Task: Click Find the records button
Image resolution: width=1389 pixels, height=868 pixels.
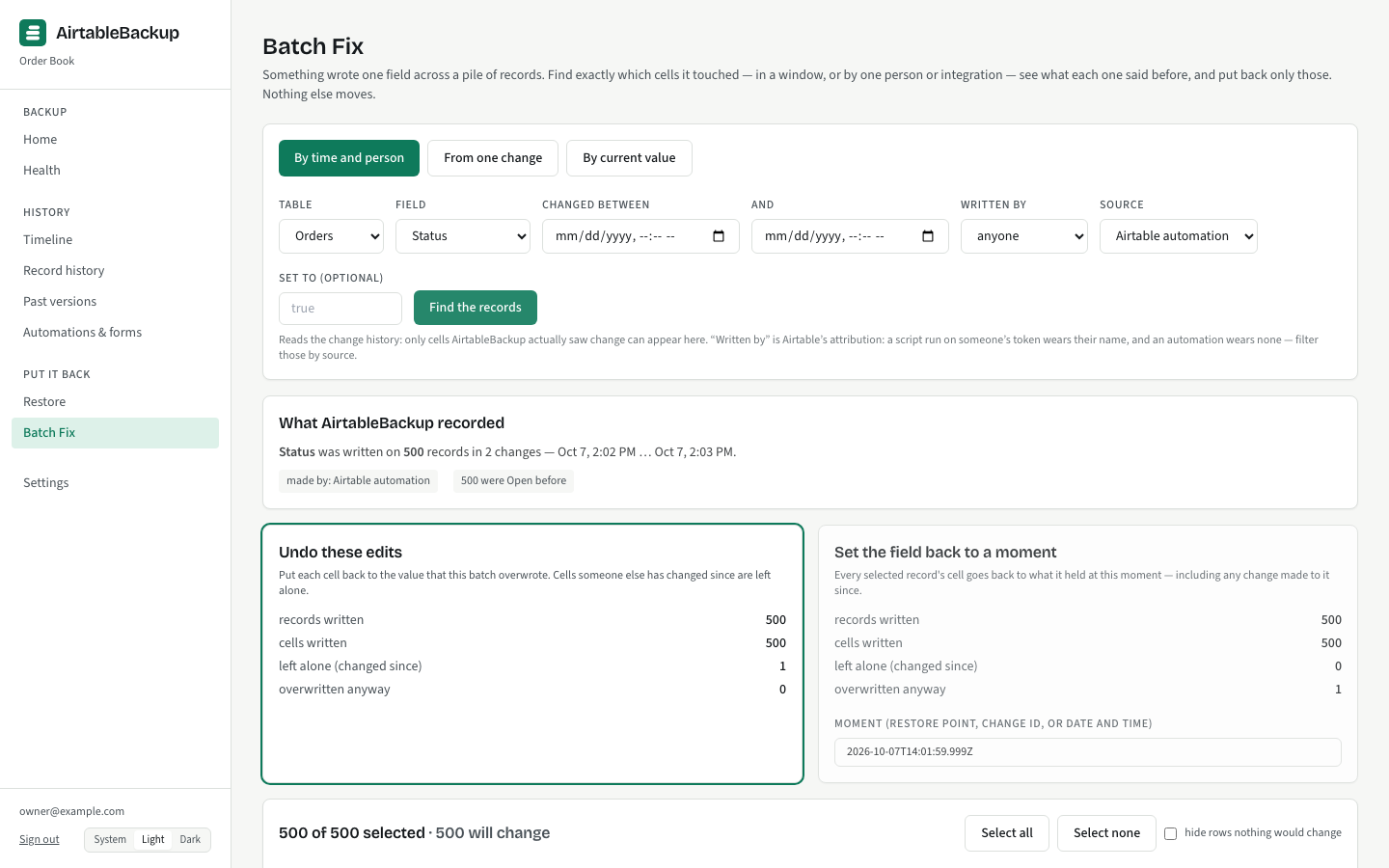Action: click(476, 308)
